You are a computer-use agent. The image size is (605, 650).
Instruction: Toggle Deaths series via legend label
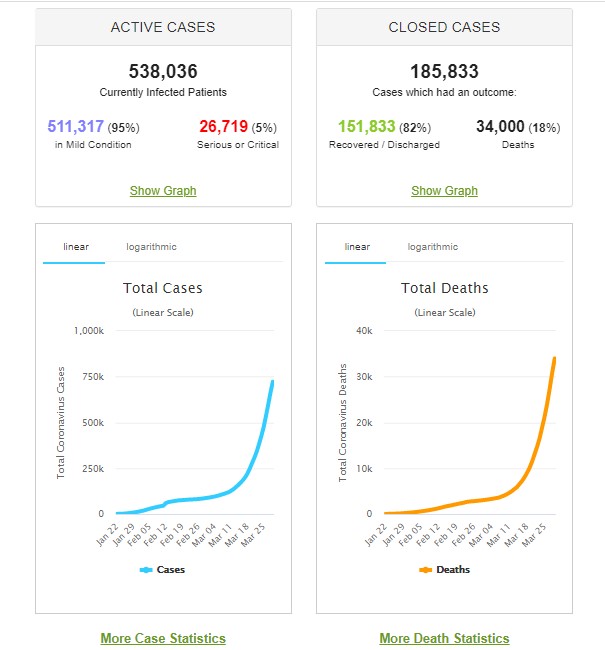click(x=452, y=570)
